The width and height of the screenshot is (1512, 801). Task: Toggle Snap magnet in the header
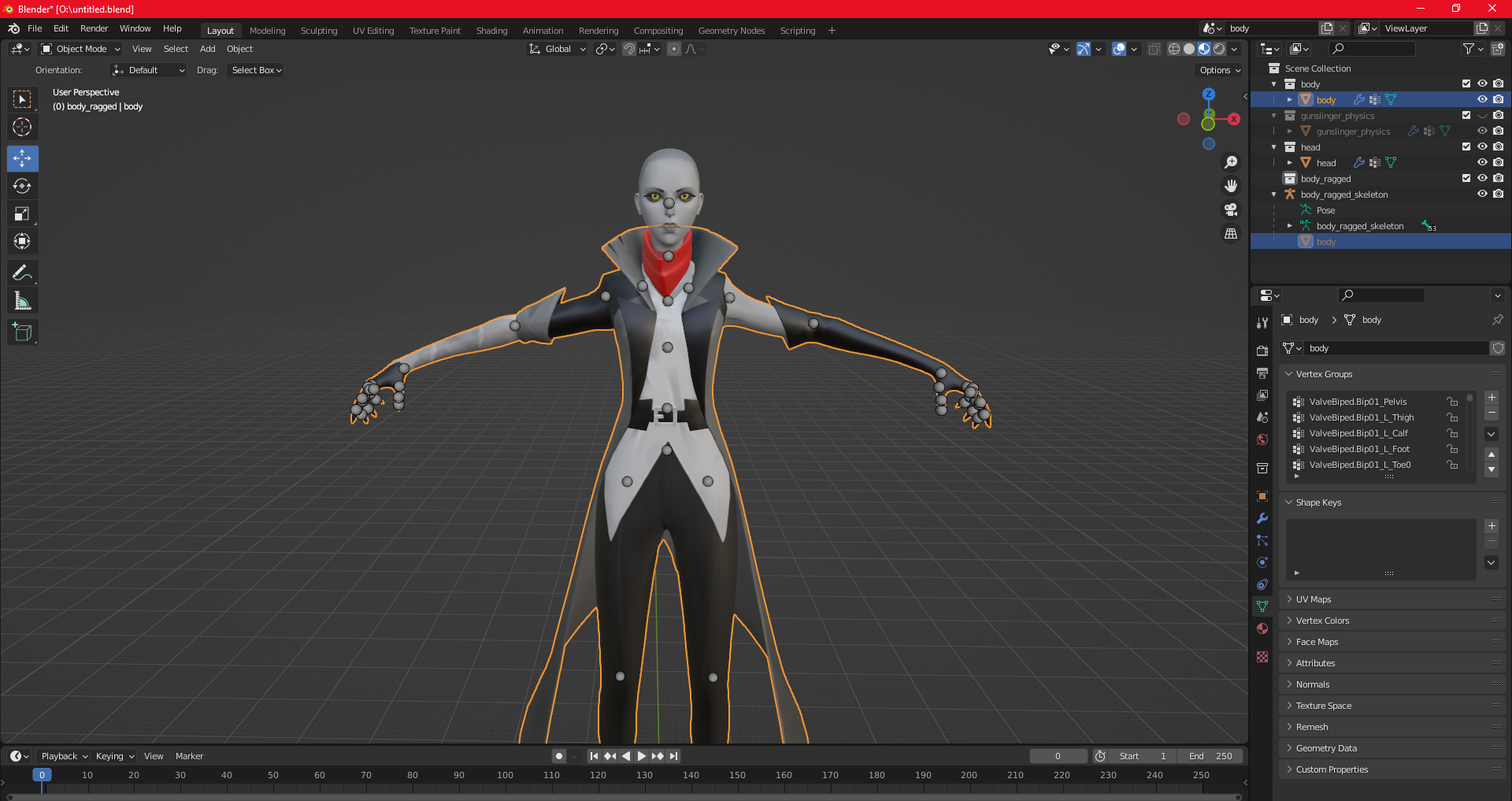tap(629, 49)
